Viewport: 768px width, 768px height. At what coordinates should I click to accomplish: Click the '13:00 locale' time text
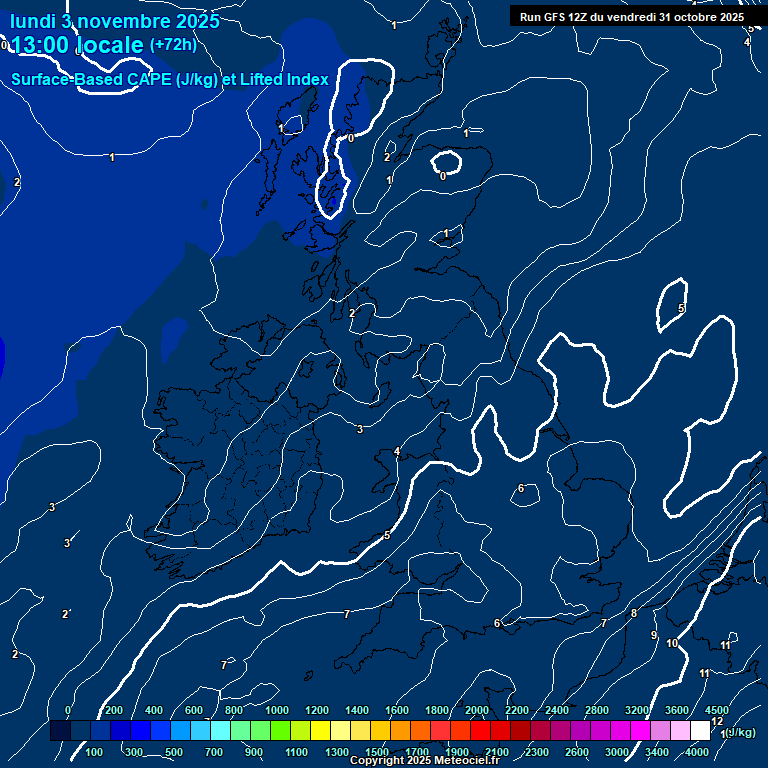tap(77, 45)
